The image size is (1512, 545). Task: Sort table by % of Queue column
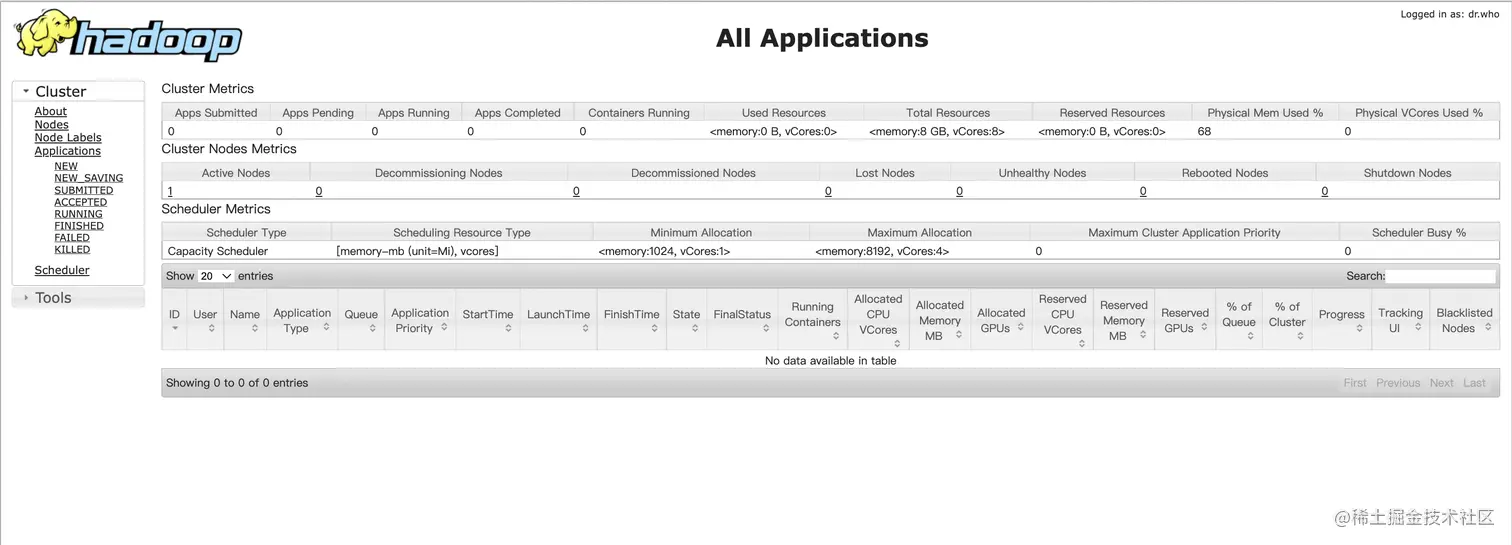click(1239, 320)
